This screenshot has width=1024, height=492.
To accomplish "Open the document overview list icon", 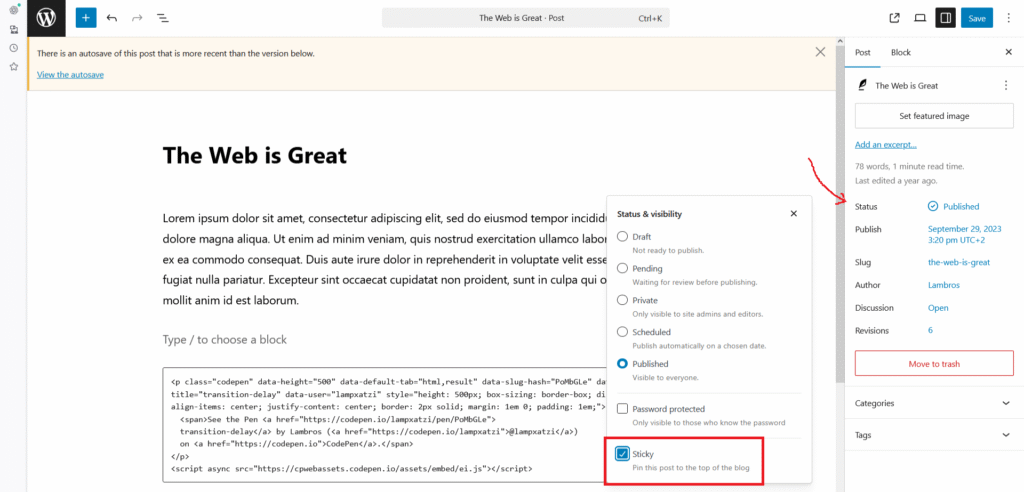I will [162, 18].
